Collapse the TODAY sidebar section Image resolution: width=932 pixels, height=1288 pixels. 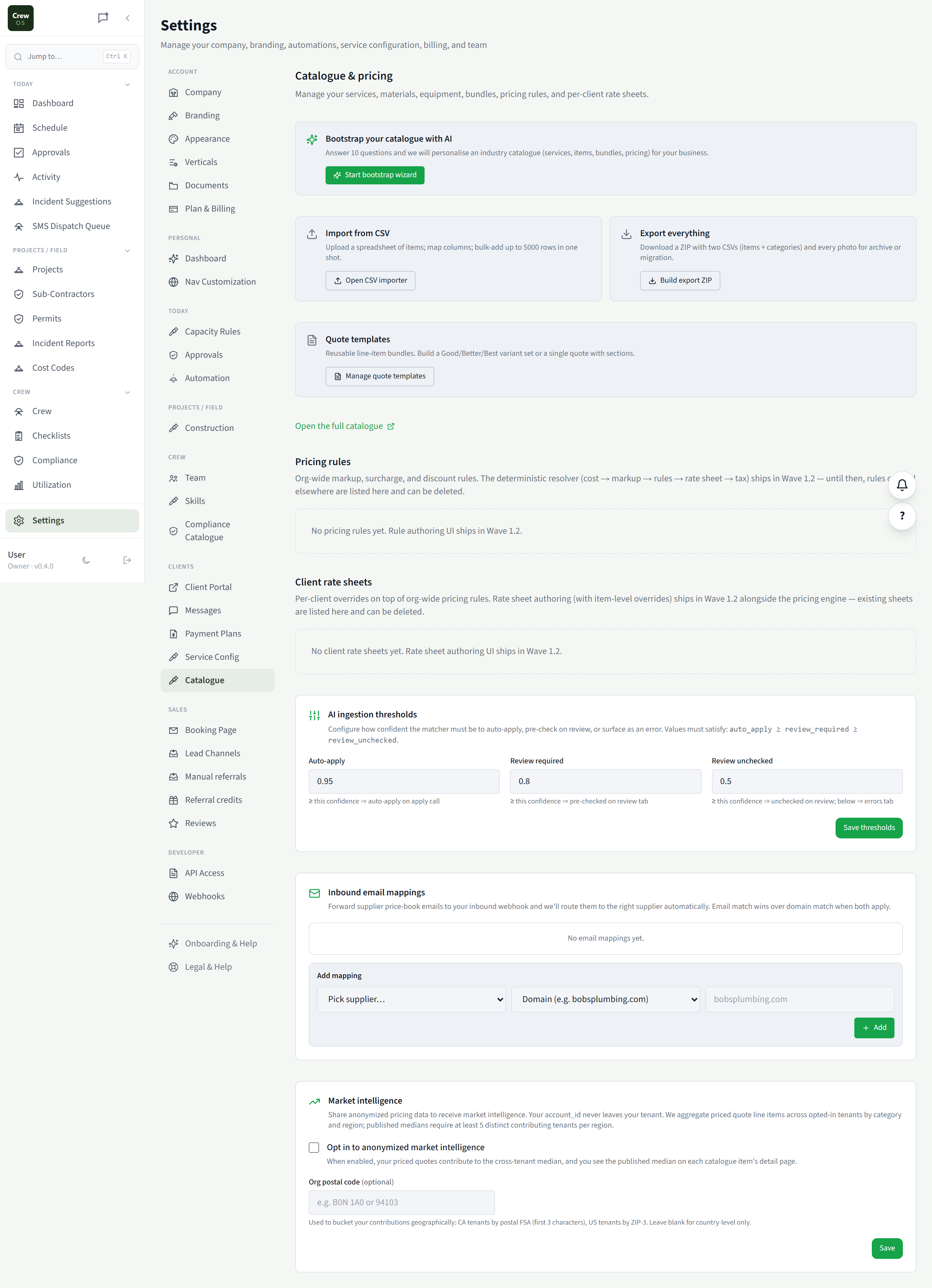[x=127, y=85]
